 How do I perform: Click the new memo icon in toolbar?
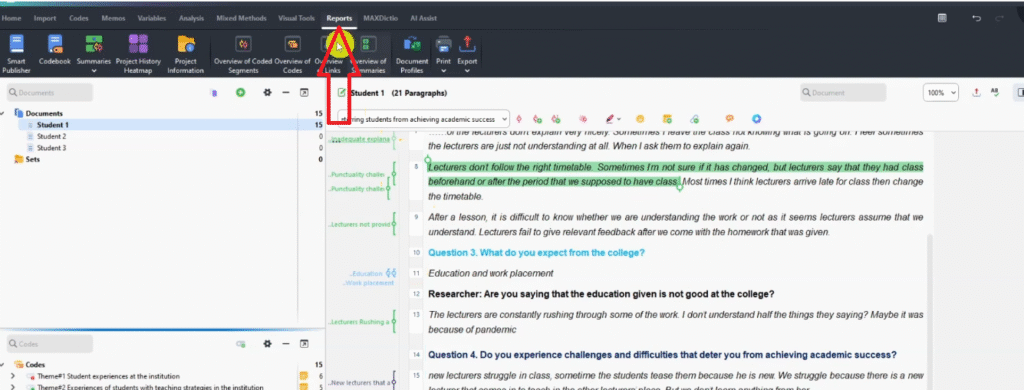[667, 119]
